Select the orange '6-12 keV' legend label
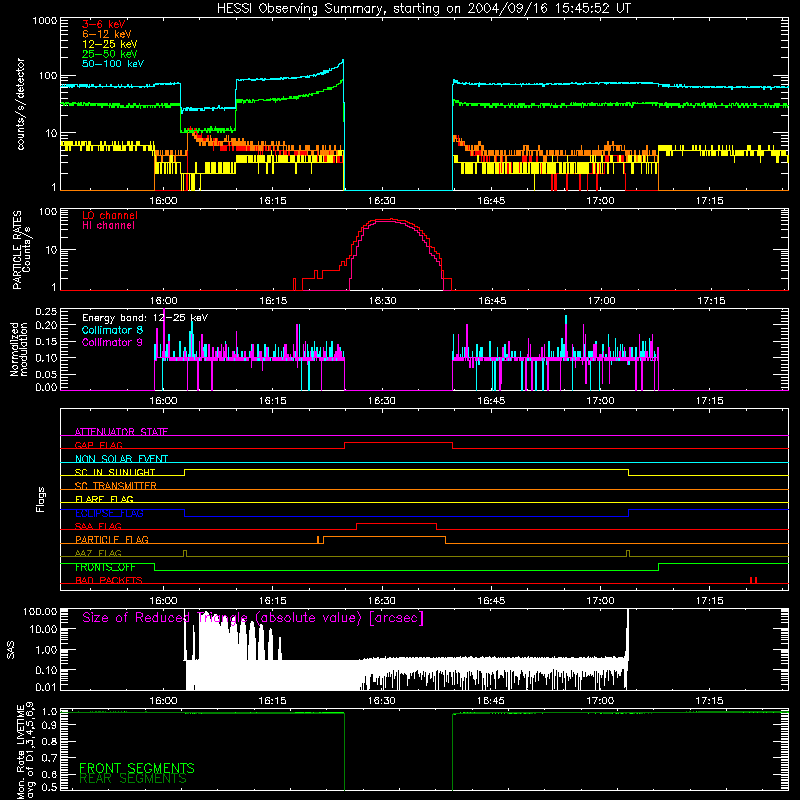The image size is (800, 800). 106,34
